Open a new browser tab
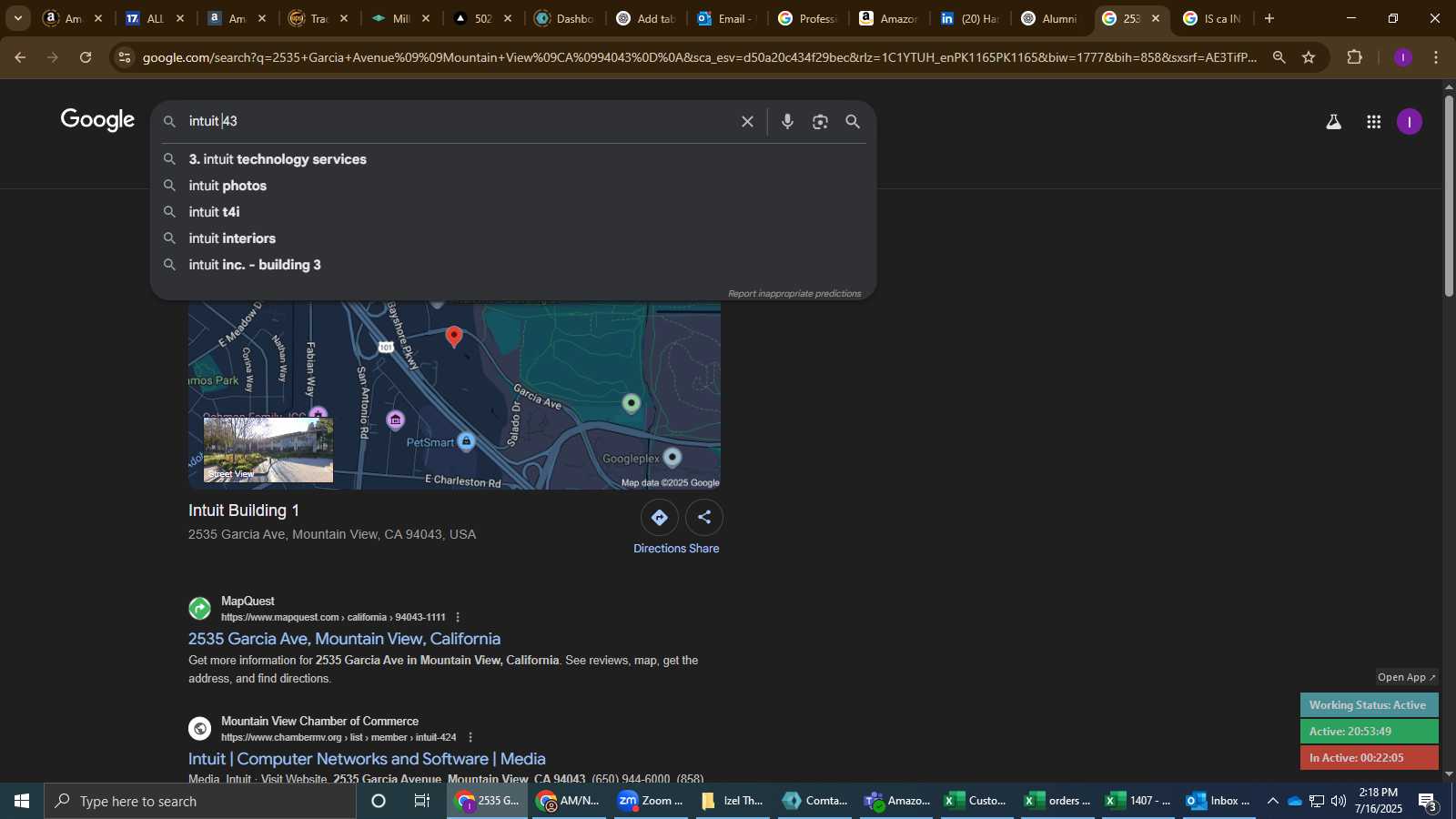 [1269, 18]
